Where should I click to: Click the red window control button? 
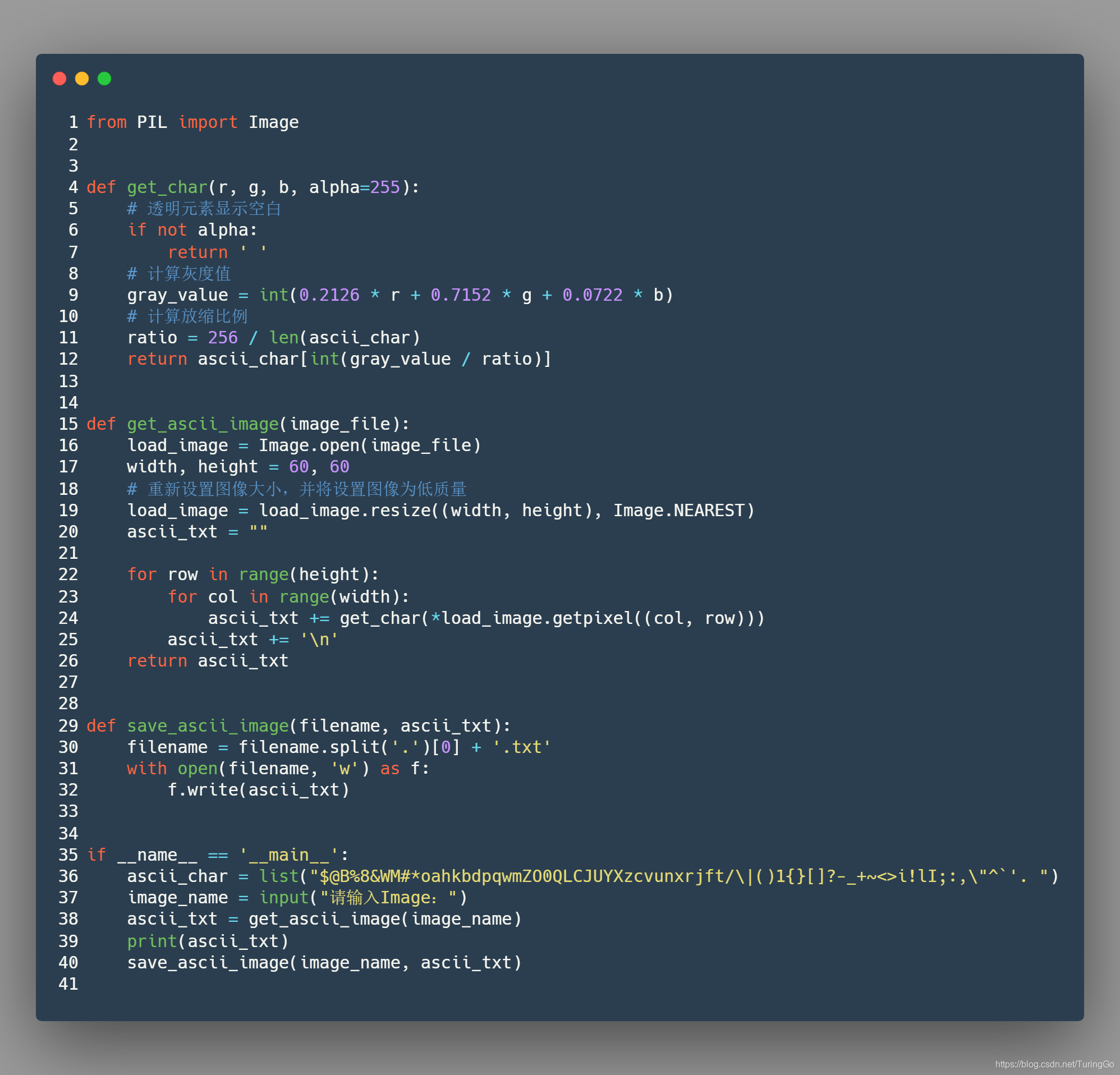[59, 79]
